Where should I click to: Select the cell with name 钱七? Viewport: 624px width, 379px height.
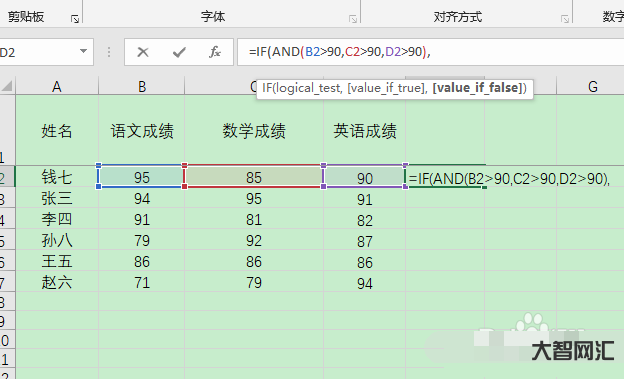[57, 176]
